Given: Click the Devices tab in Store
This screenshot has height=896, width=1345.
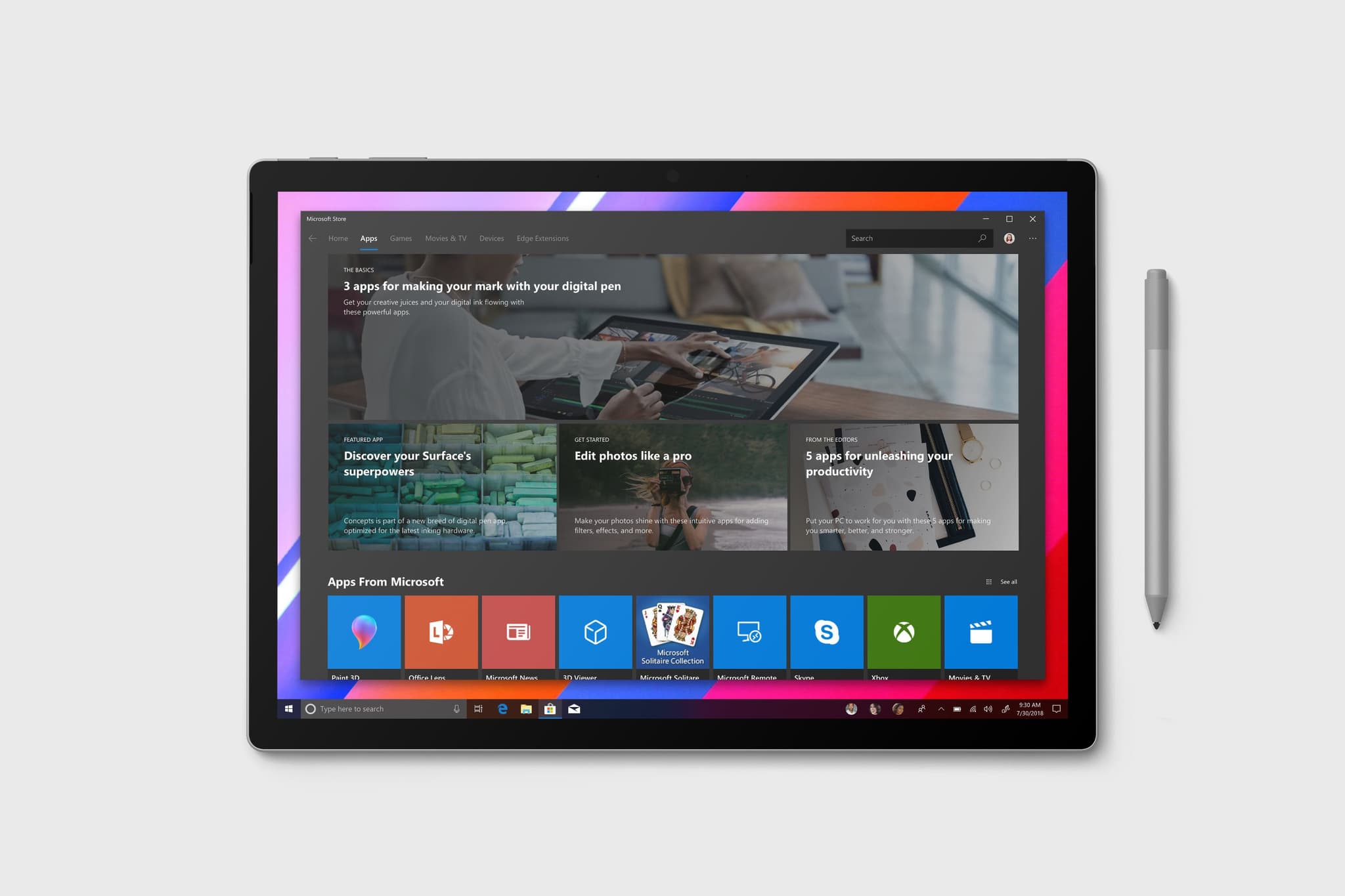Looking at the screenshot, I should (x=490, y=238).
